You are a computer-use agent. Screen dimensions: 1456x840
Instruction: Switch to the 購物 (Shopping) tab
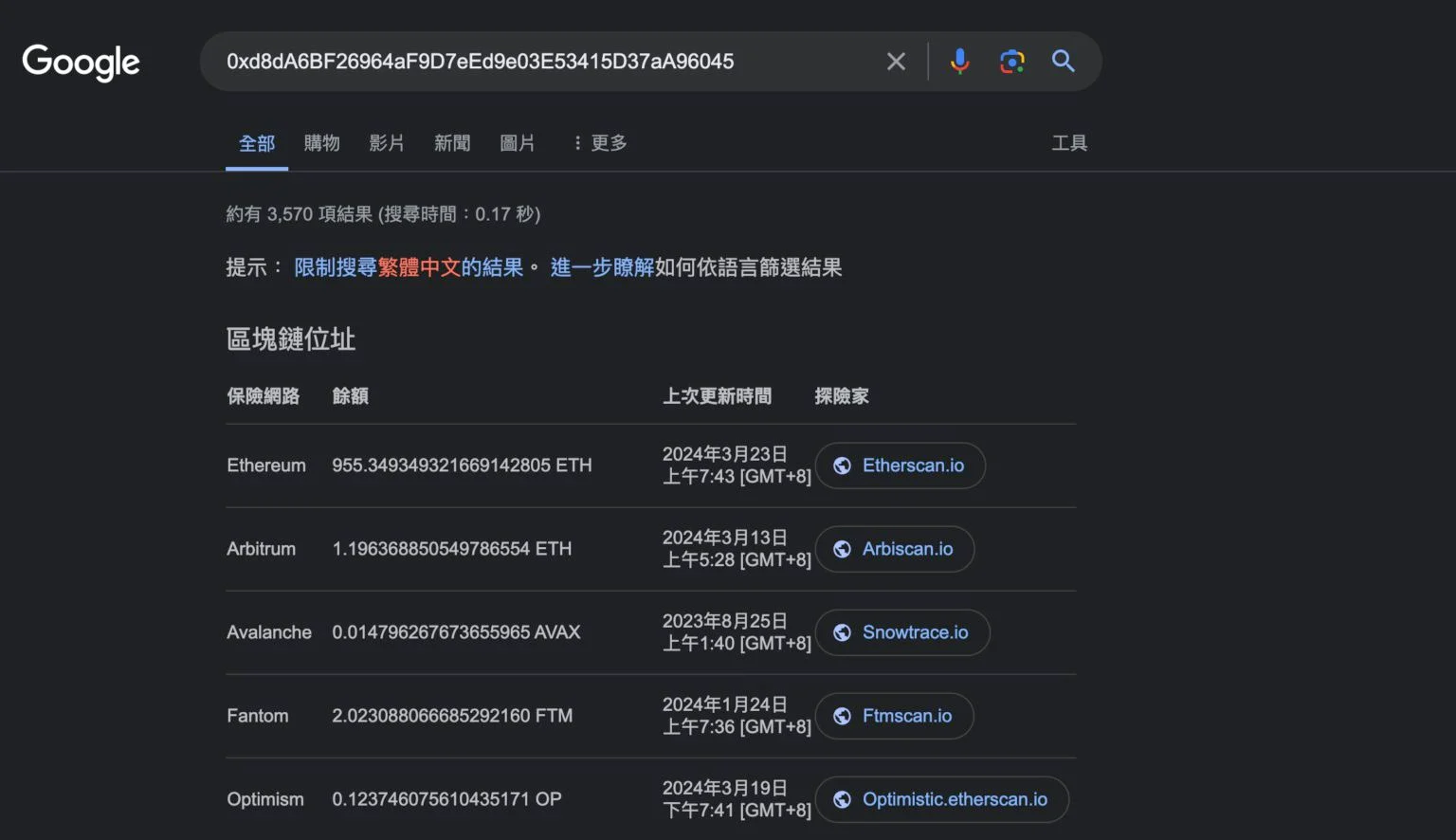pos(321,143)
